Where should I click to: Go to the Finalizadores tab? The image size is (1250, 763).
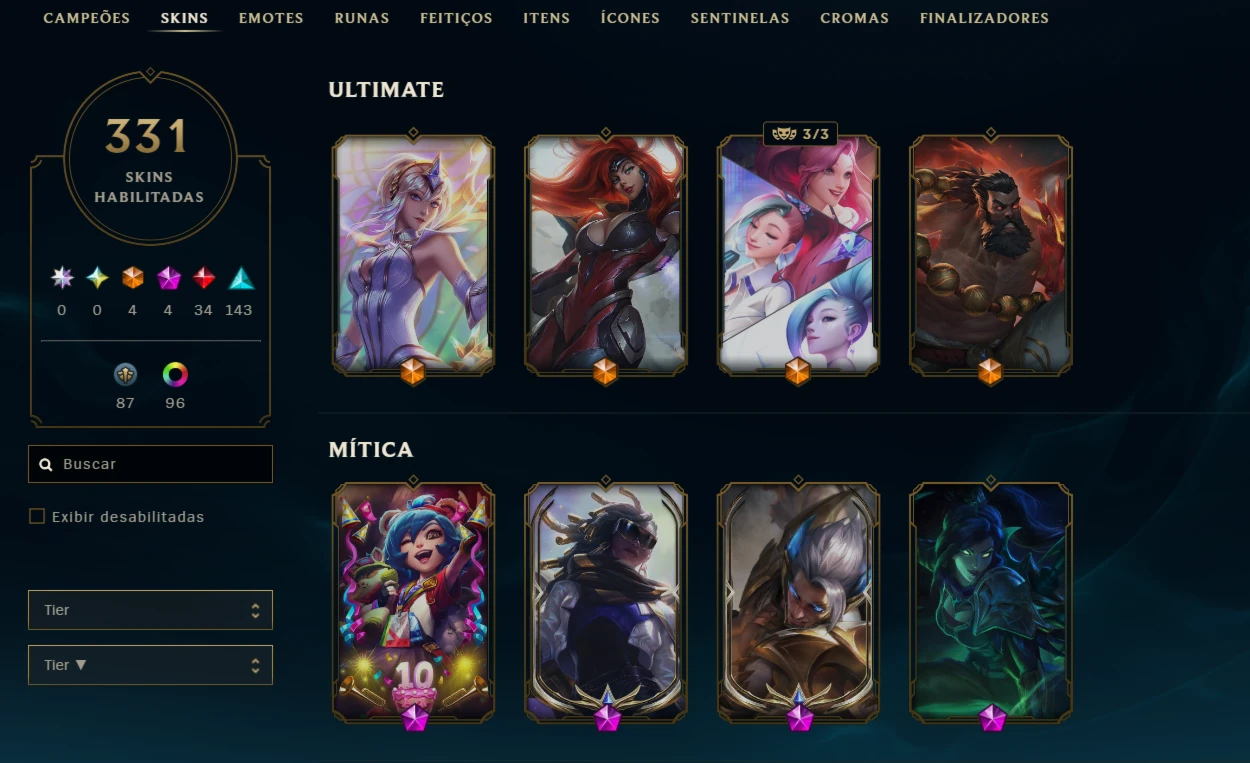984,18
